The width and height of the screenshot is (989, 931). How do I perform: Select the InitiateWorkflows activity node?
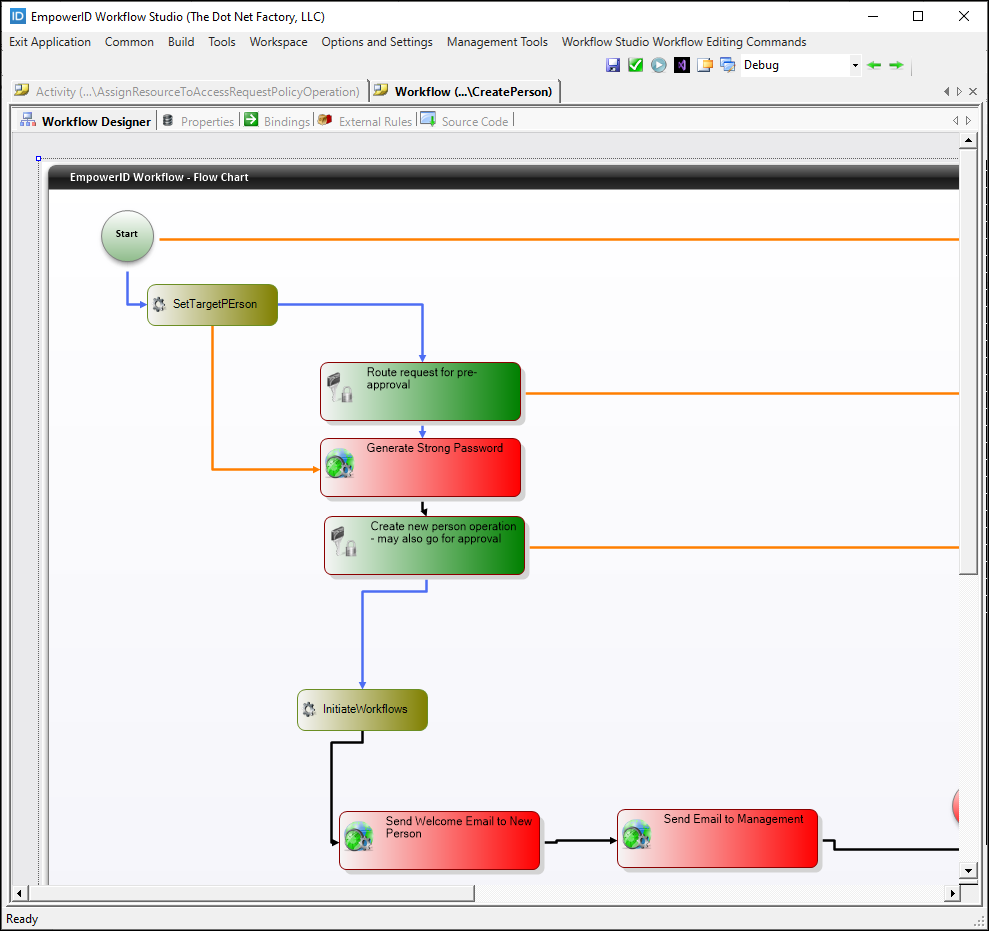pyautogui.click(x=362, y=709)
